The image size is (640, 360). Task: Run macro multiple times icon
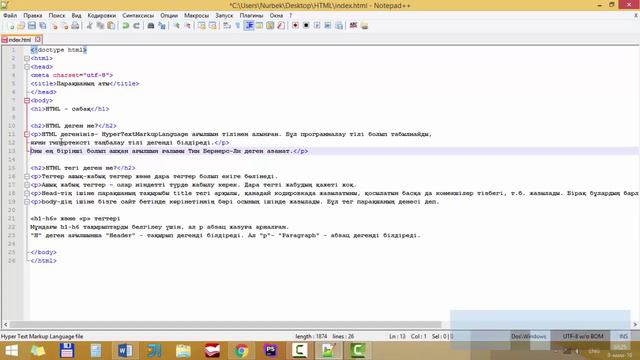tap(328, 26)
